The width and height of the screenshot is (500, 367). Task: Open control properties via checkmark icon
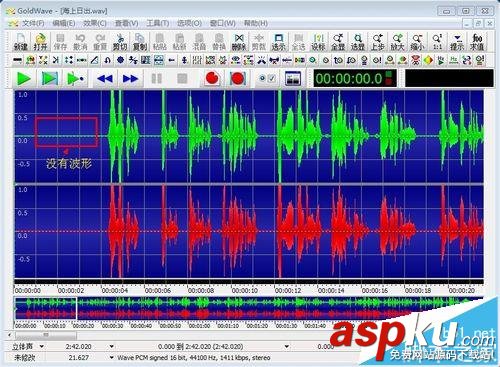click(267, 79)
